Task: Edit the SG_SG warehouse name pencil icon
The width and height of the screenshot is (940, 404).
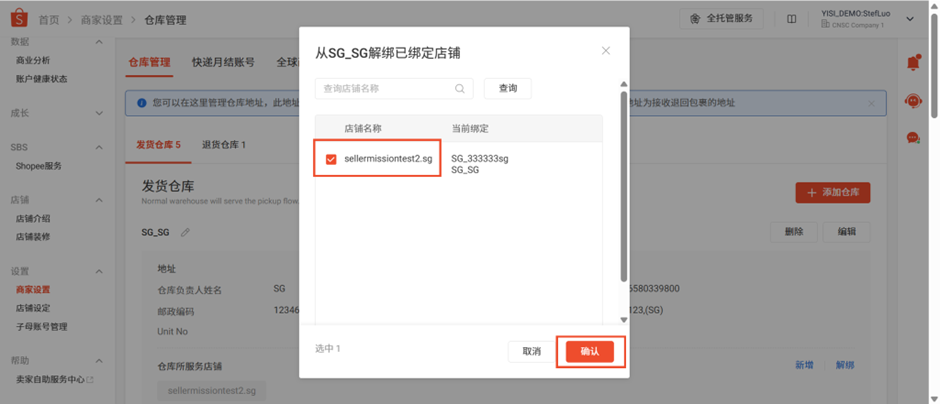Action: pyautogui.click(x=185, y=232)
